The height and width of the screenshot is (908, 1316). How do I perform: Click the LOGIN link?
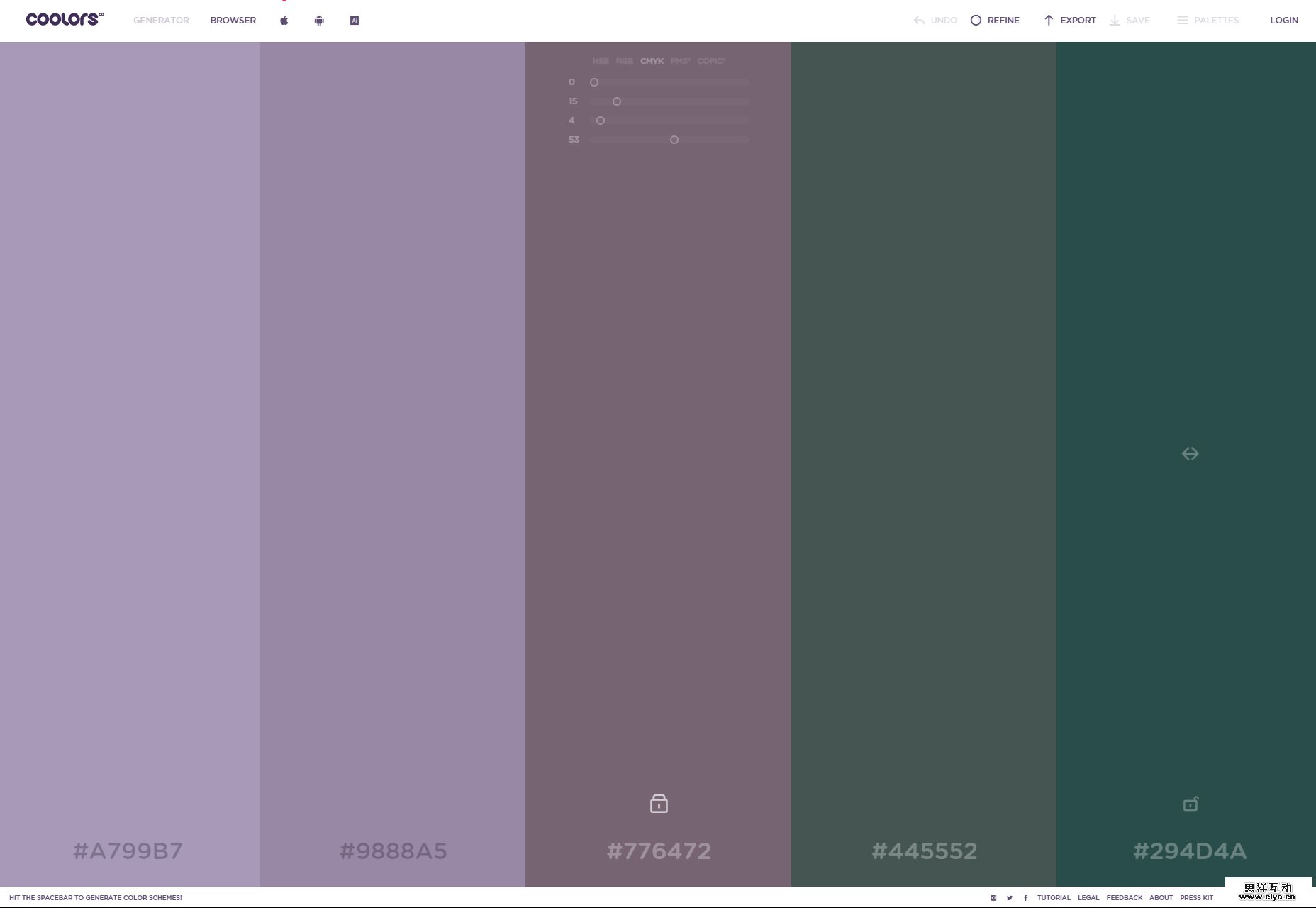point(1283,20)
